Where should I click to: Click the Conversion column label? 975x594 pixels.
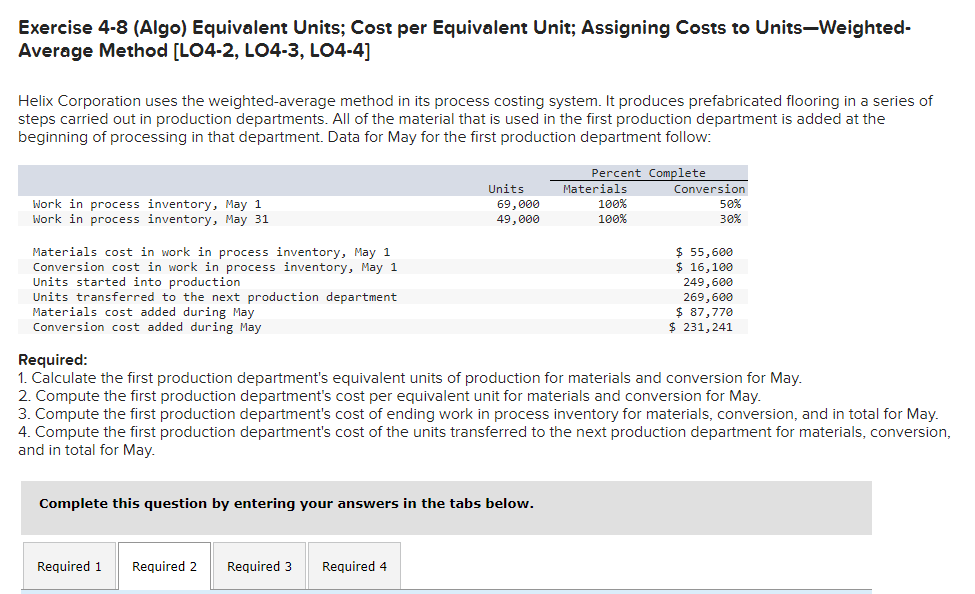coord(709,188)
